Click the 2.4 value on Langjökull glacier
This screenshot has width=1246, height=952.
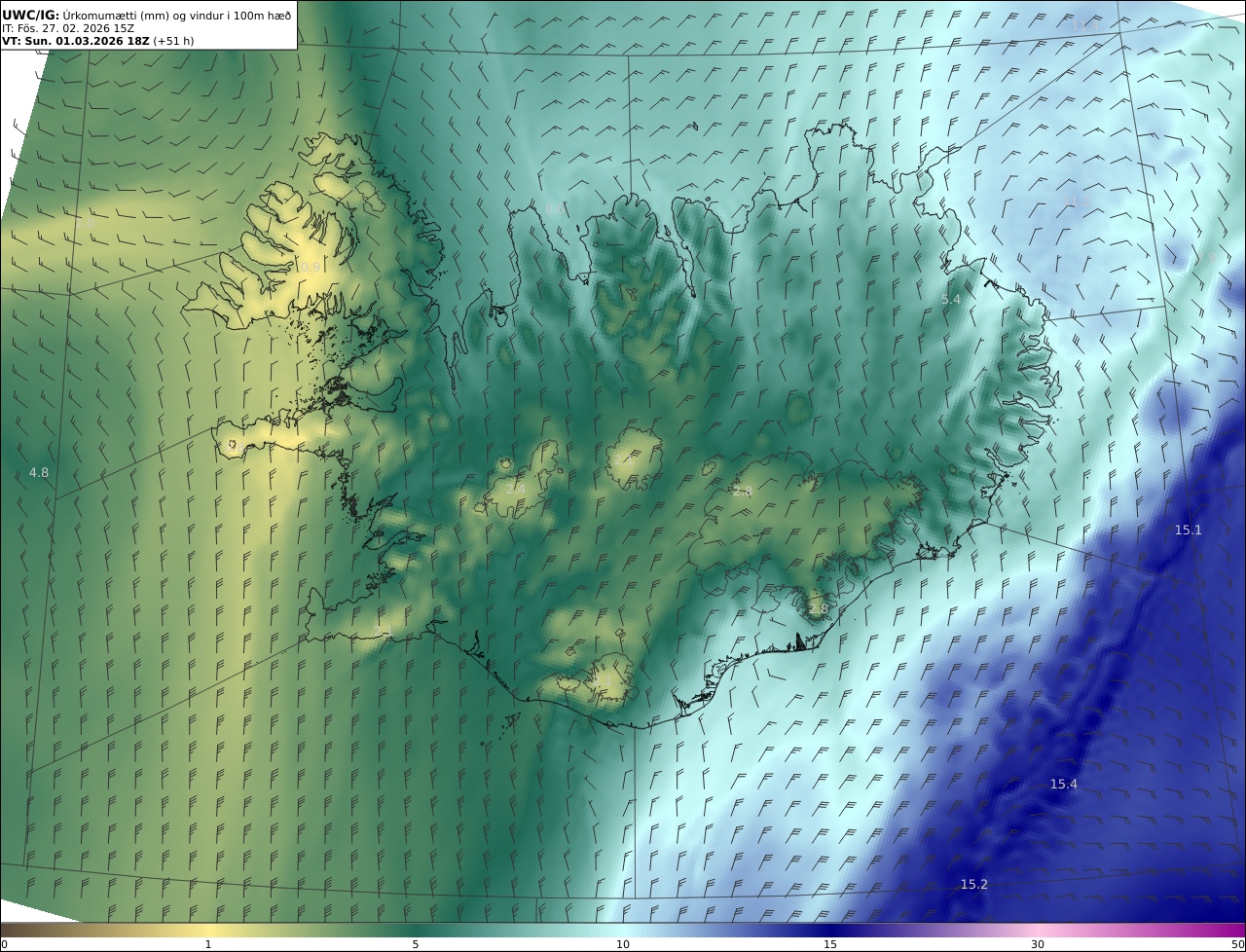(x=516, y=489)
